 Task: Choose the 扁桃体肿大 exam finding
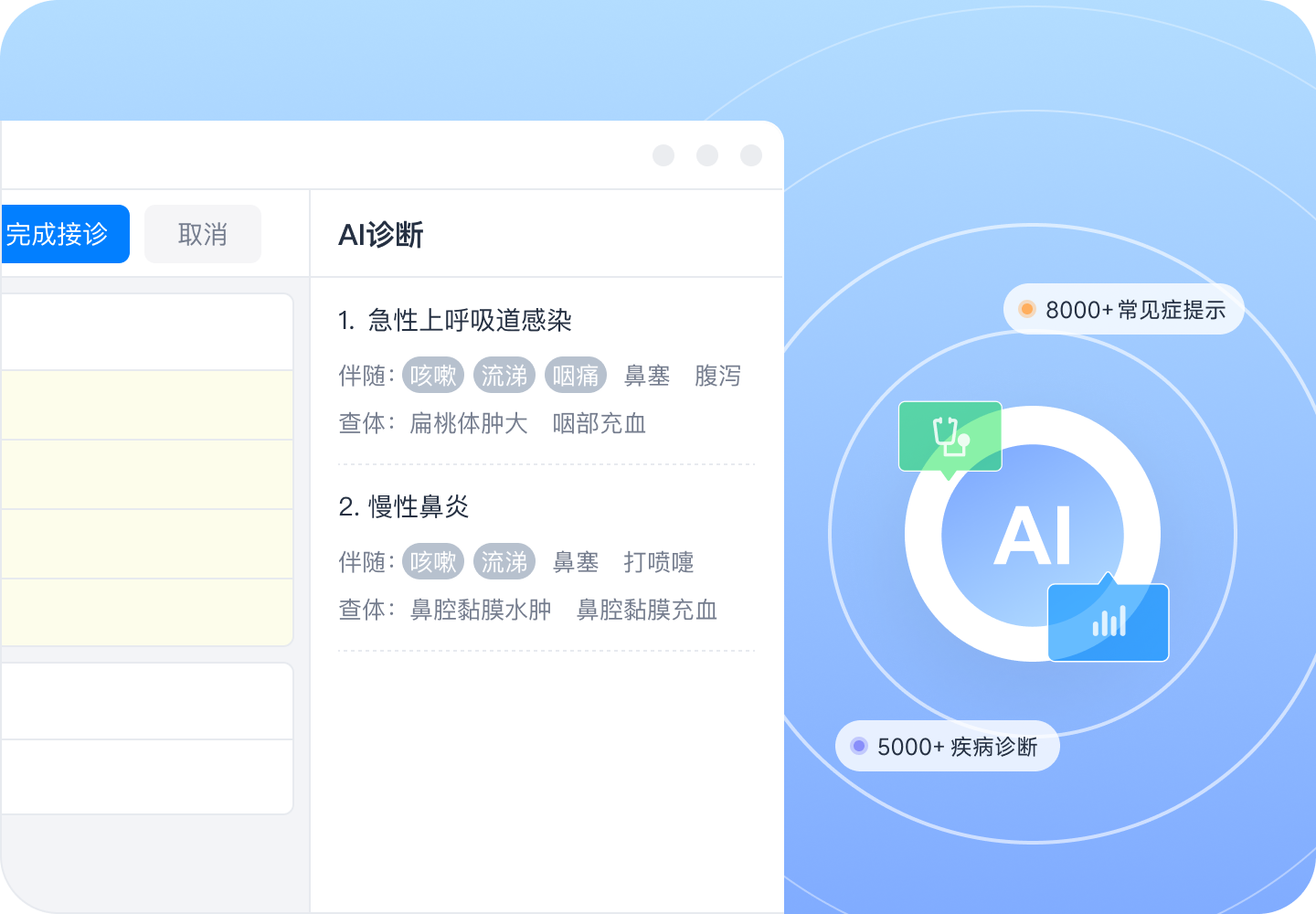[x=469, y=423]
